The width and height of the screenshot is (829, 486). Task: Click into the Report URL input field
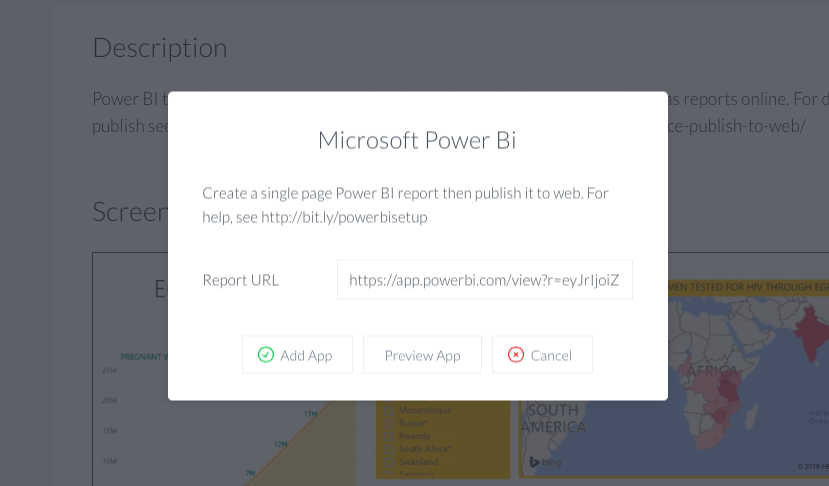485,280
